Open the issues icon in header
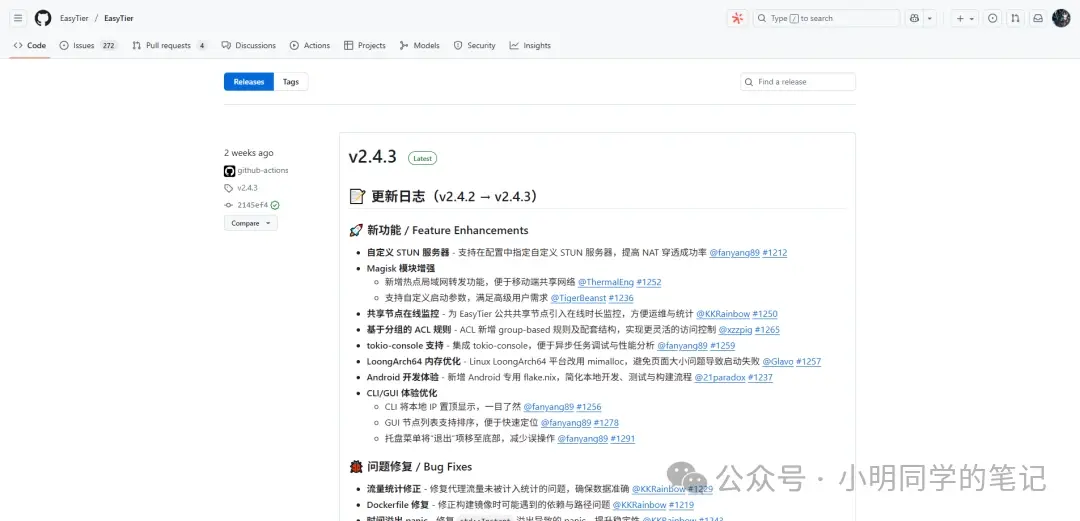The height and width of the screenshot is (521, 1080). [993, 19]
